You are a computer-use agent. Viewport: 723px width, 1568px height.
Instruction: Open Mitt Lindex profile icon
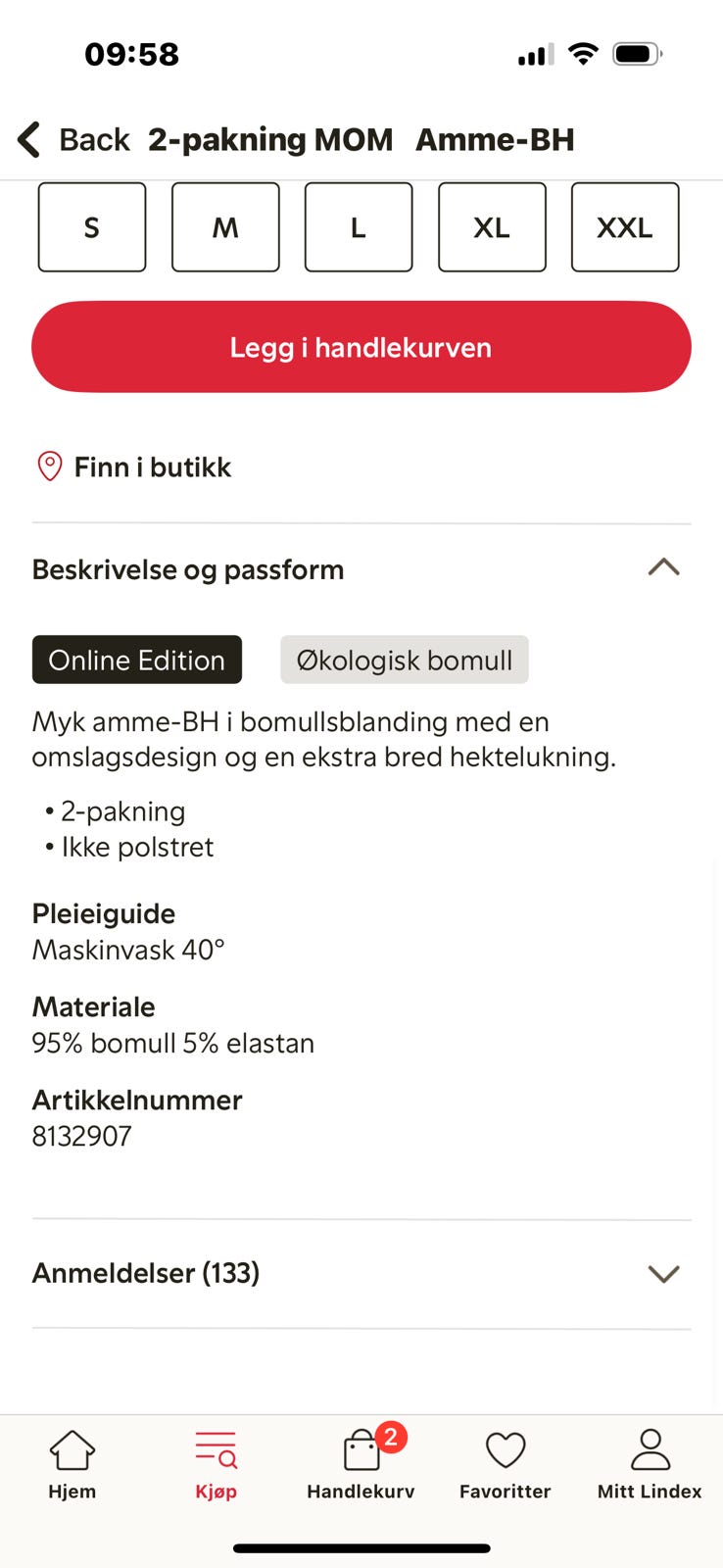[648, 1450]
